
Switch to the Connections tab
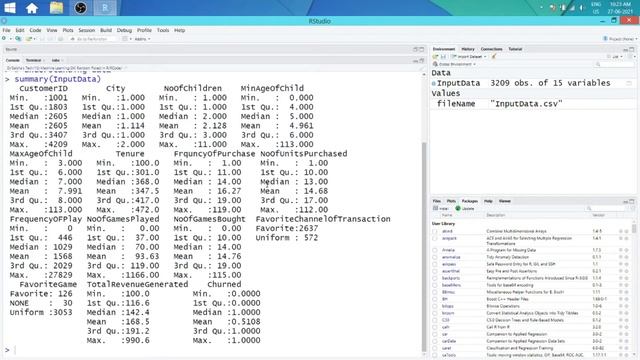(x=491, y=49)
